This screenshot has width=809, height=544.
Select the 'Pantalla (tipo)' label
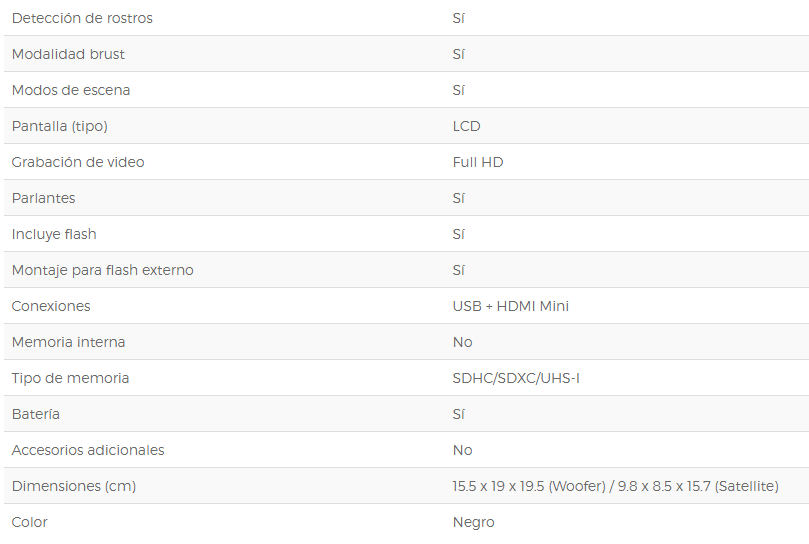(x=60, y=126)
